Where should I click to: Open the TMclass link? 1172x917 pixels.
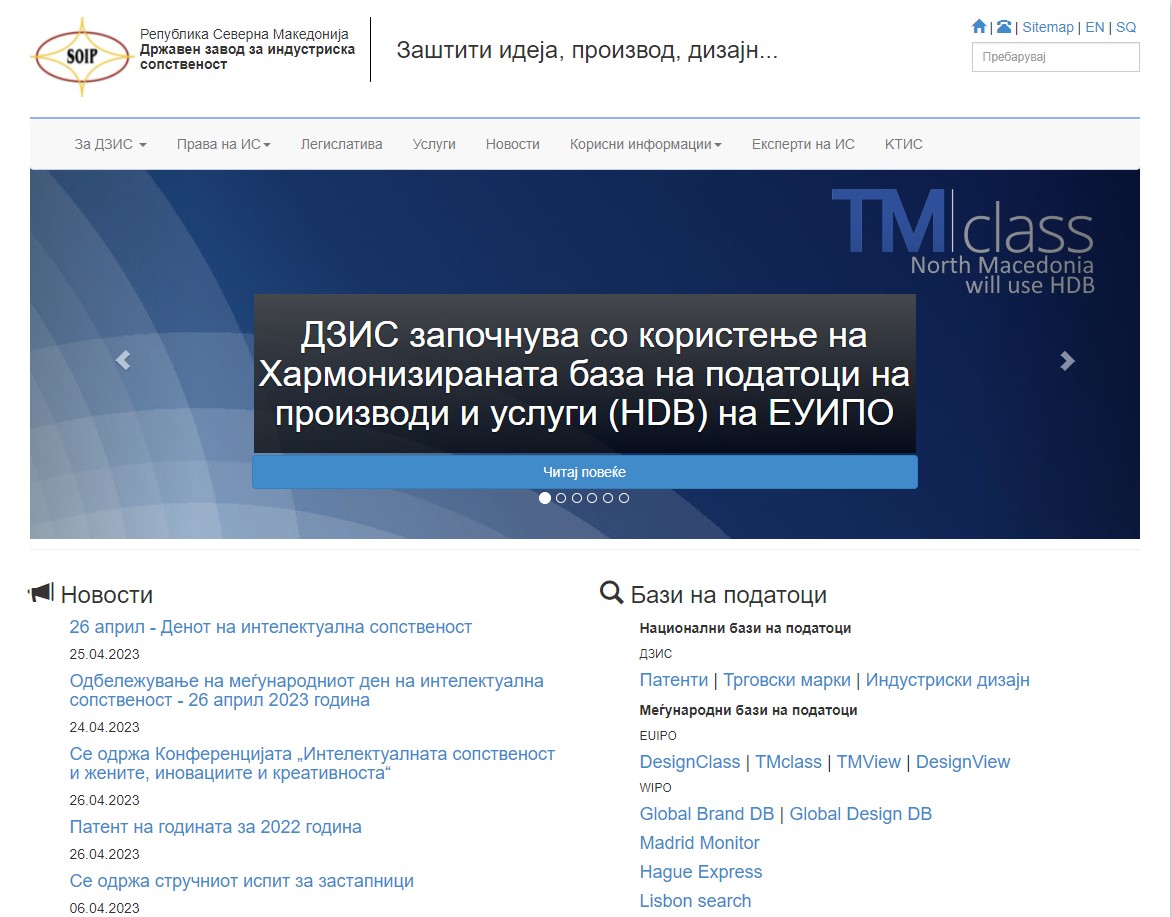pyautogui.click(x=788, y=762)
